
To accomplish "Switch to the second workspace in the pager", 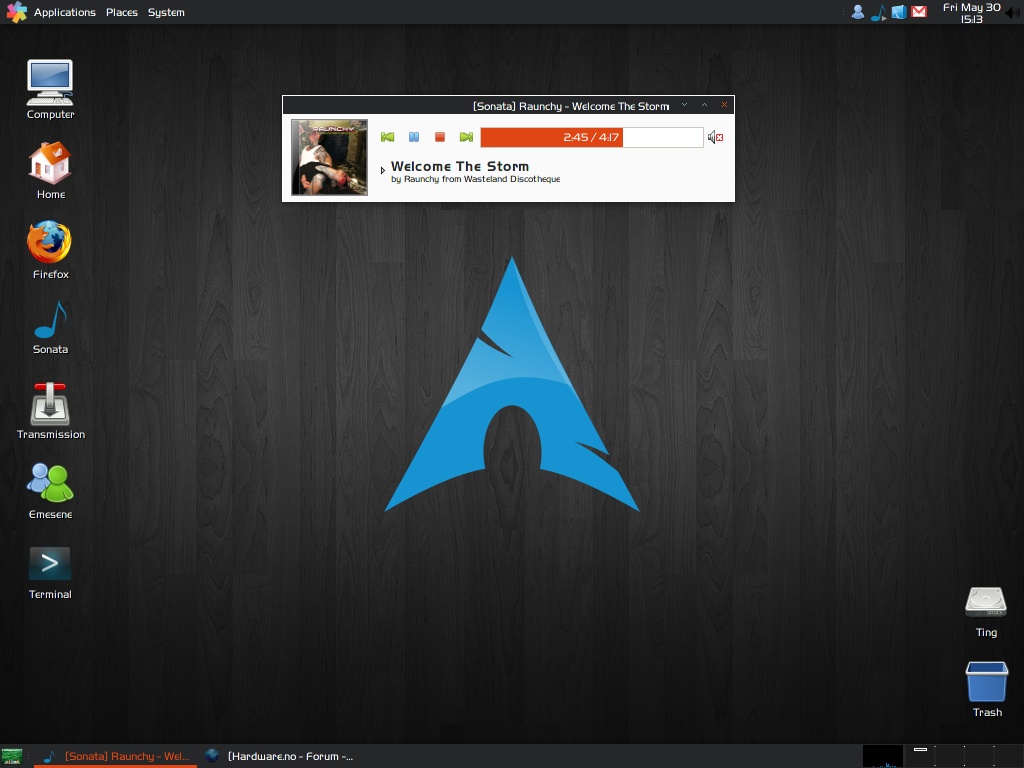I will pyautogui.click(x=950, y=756).
